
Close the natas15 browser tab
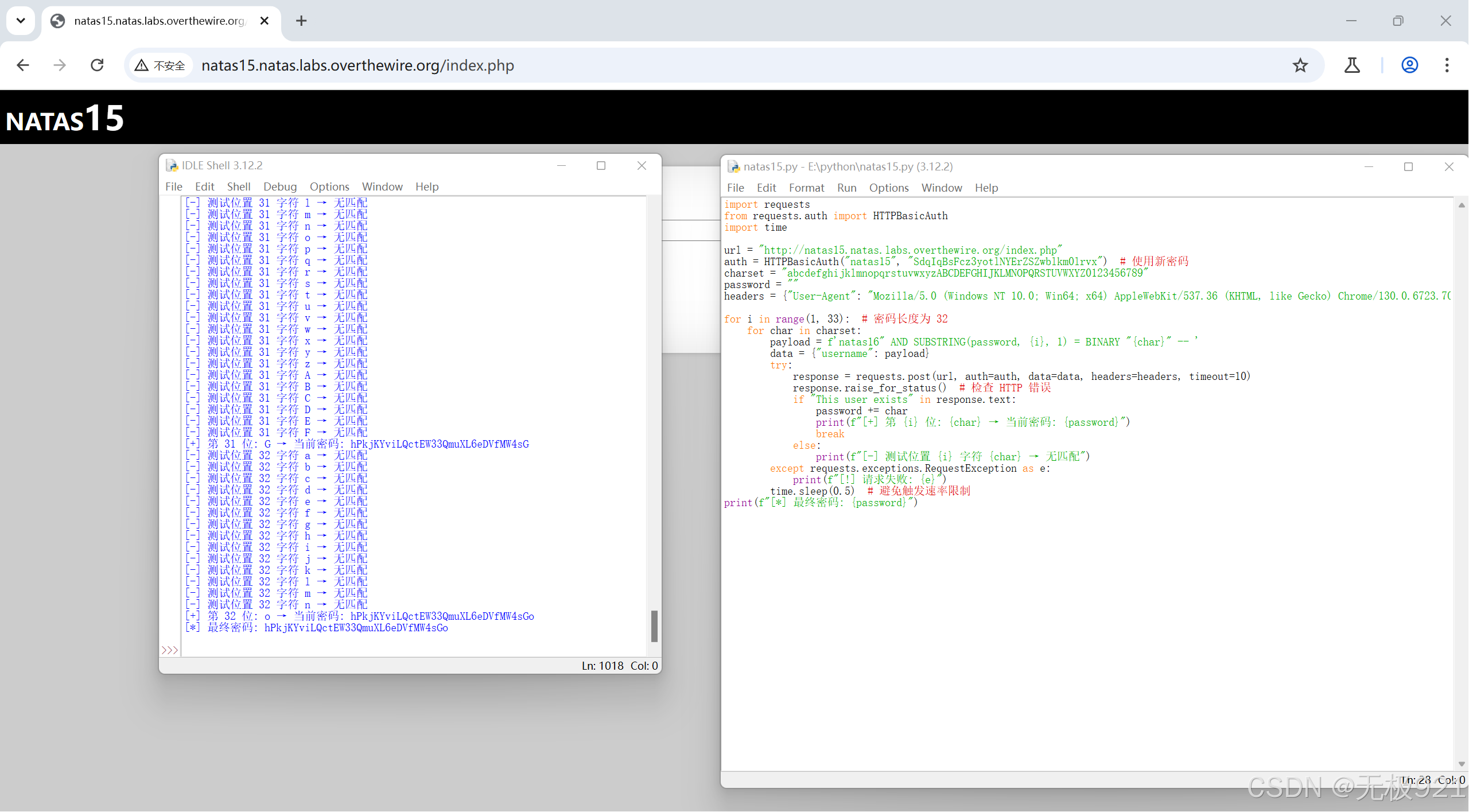pyautogui.click(x=265, y=21)
